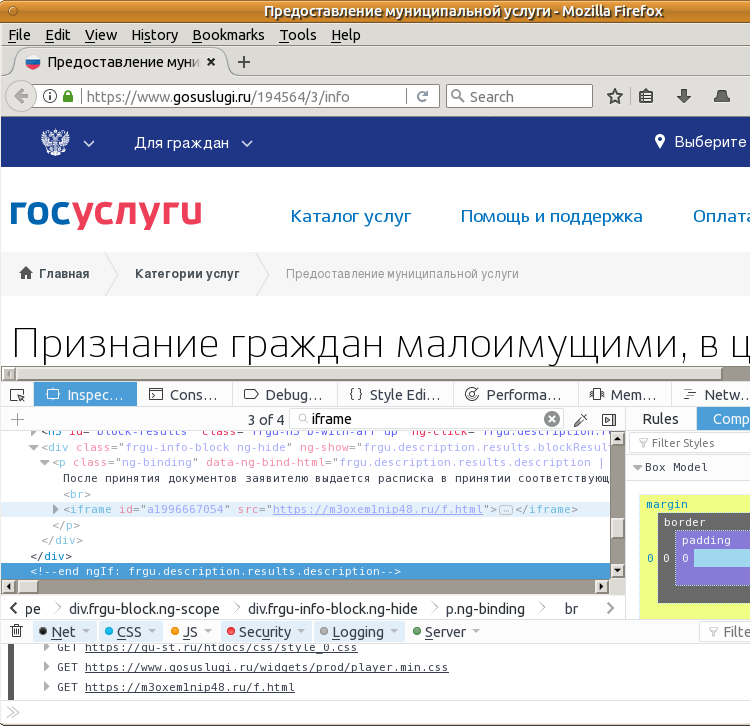Expand GET m3oxemlnip48.ru/f.html log entry

[46, 687]
